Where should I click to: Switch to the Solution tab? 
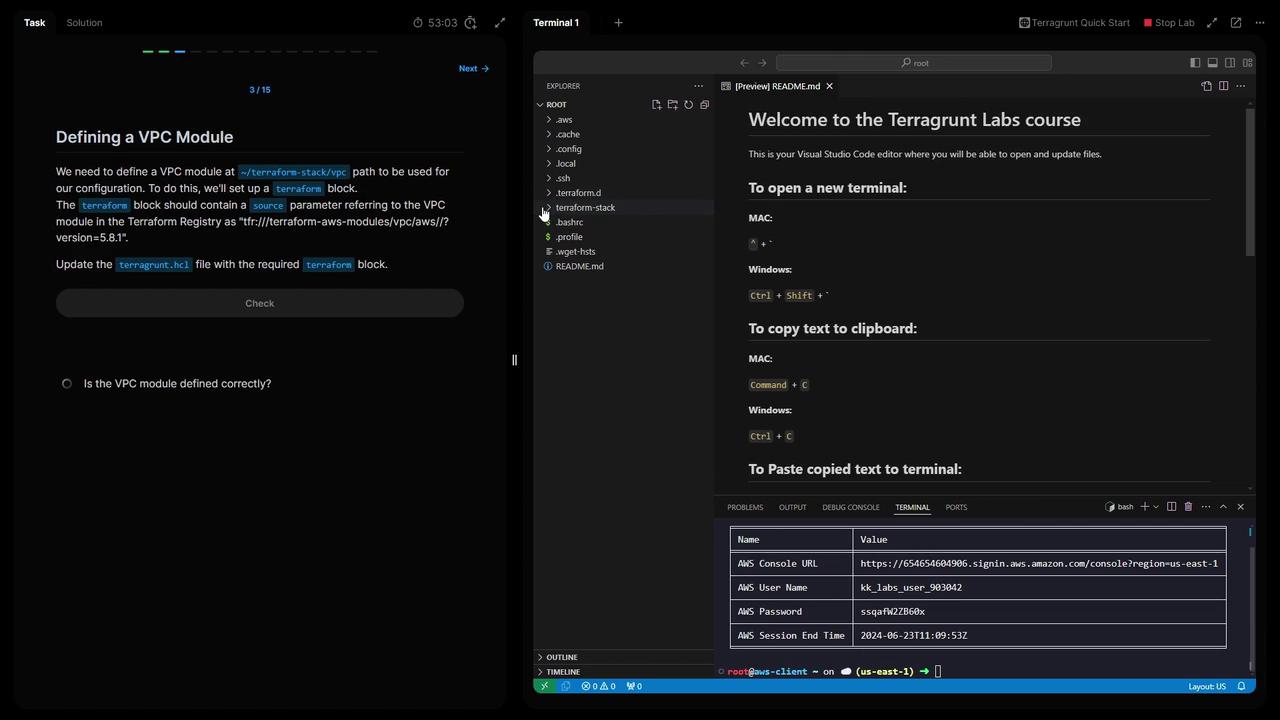[x=84, y=23]
